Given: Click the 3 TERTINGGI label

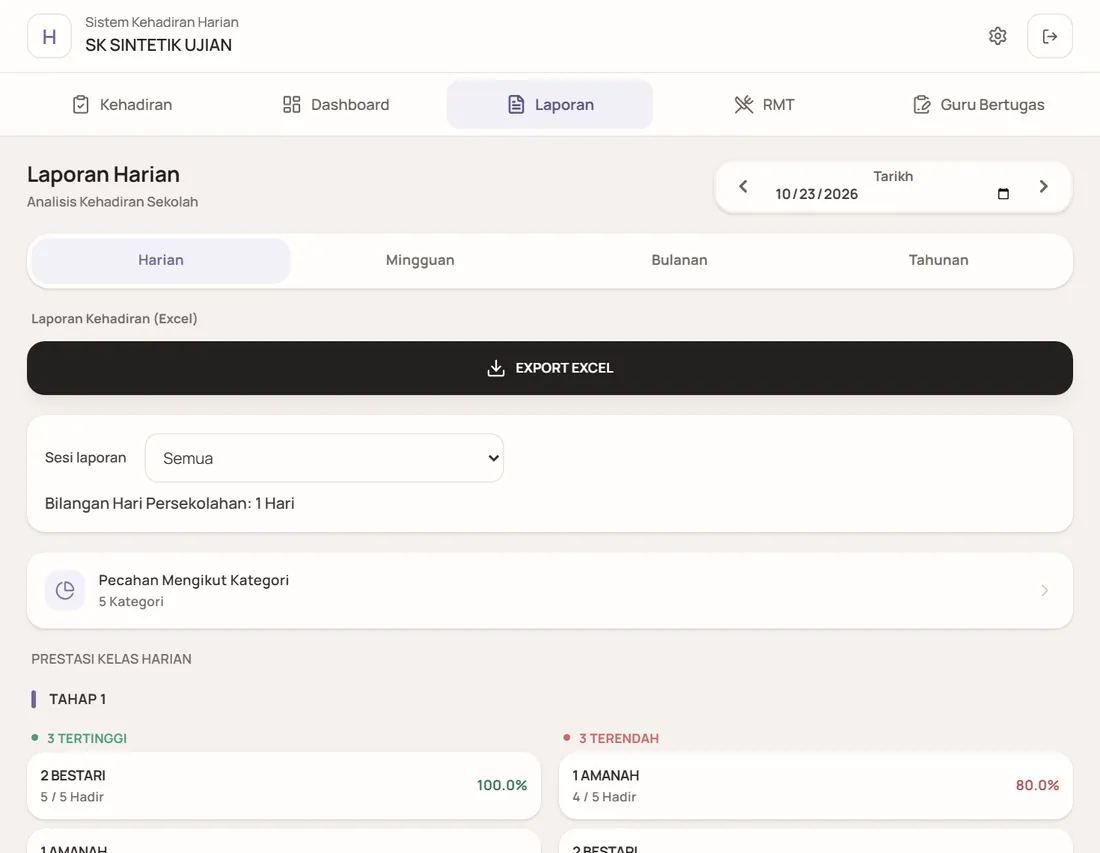Looking at the screenshot, I should point(87,739).
